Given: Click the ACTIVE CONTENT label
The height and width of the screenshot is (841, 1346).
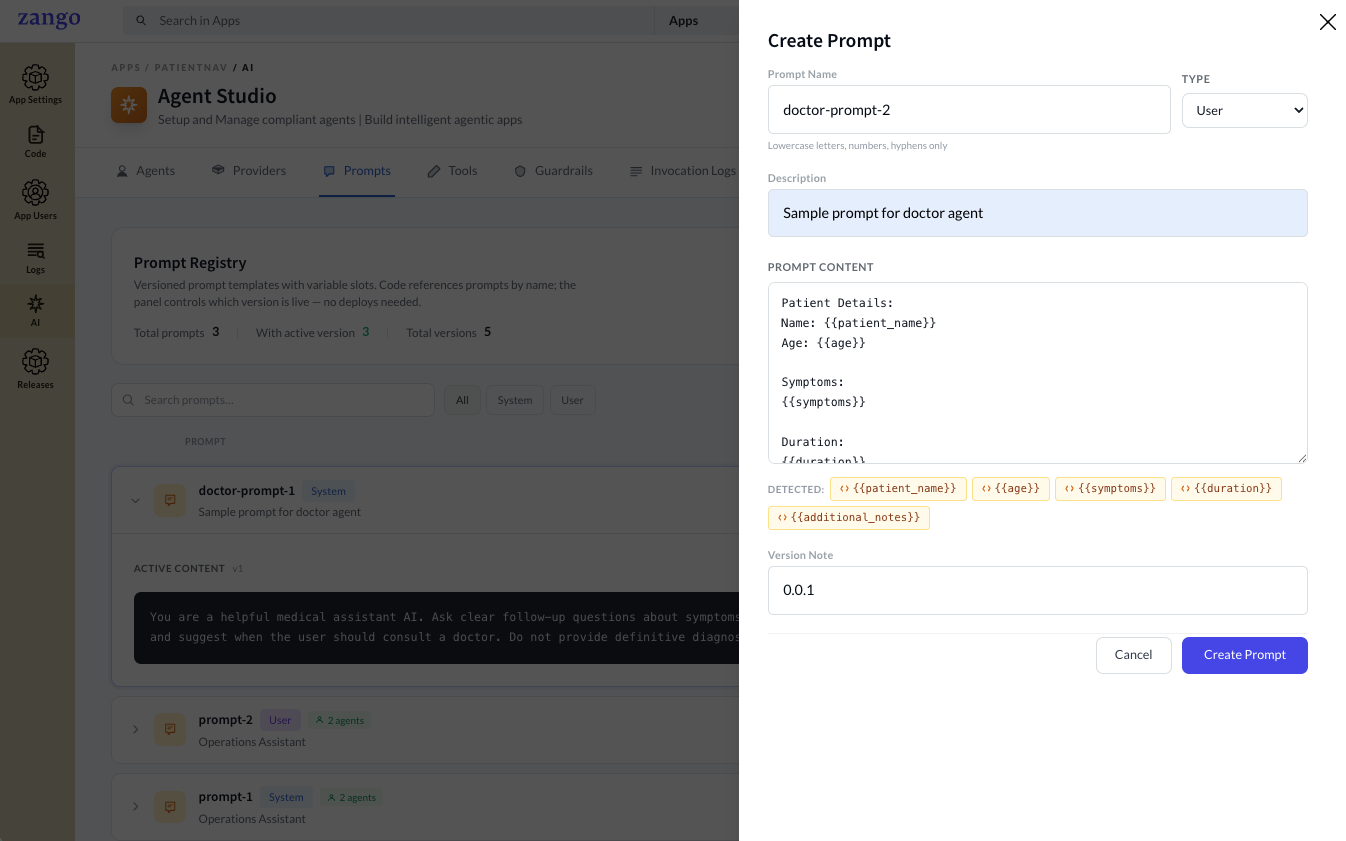Looking at the screenshot, I should pos(179,569).
